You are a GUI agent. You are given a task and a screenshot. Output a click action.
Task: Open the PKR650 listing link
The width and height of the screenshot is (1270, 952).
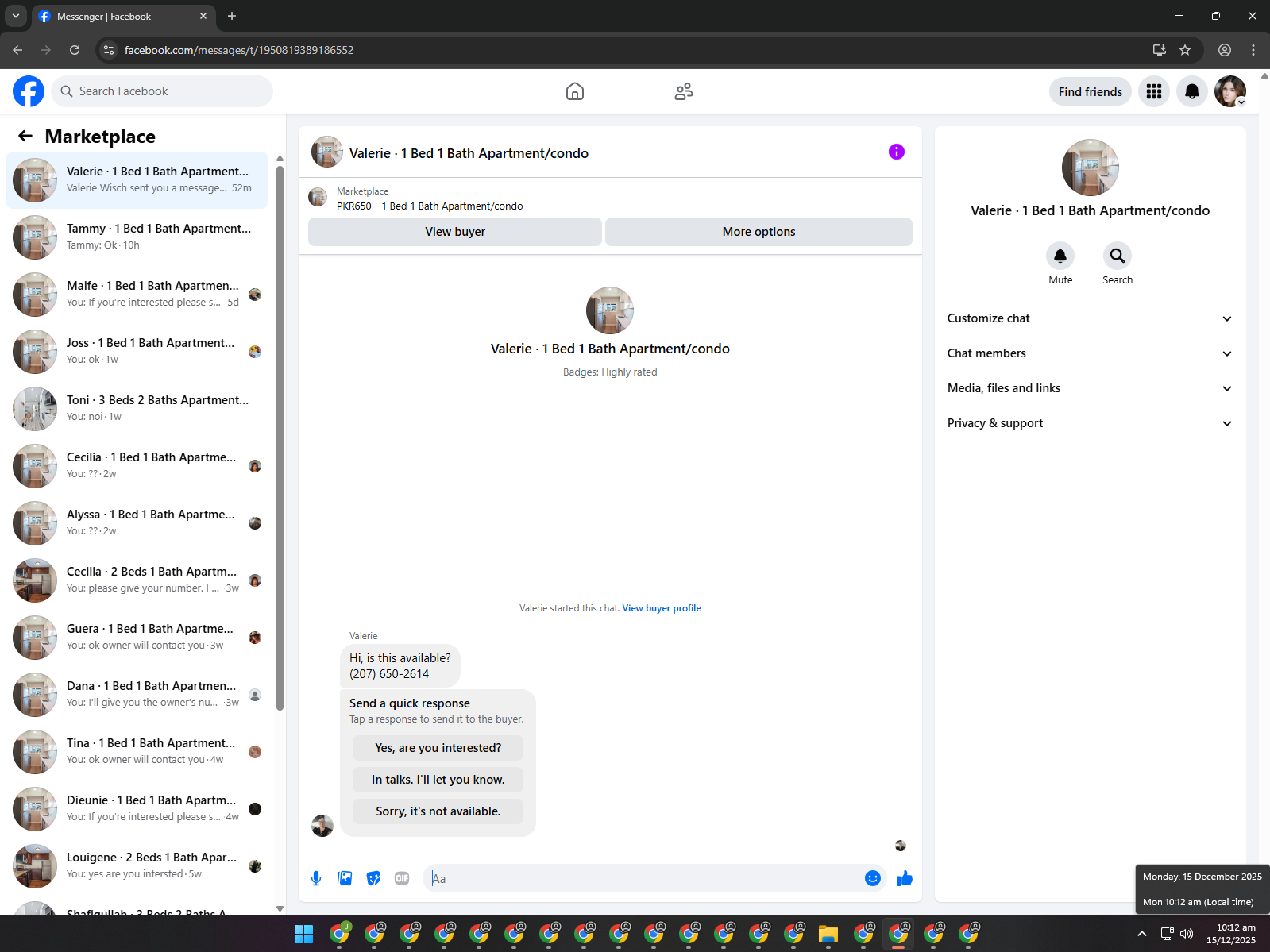(x=430, y=206)
